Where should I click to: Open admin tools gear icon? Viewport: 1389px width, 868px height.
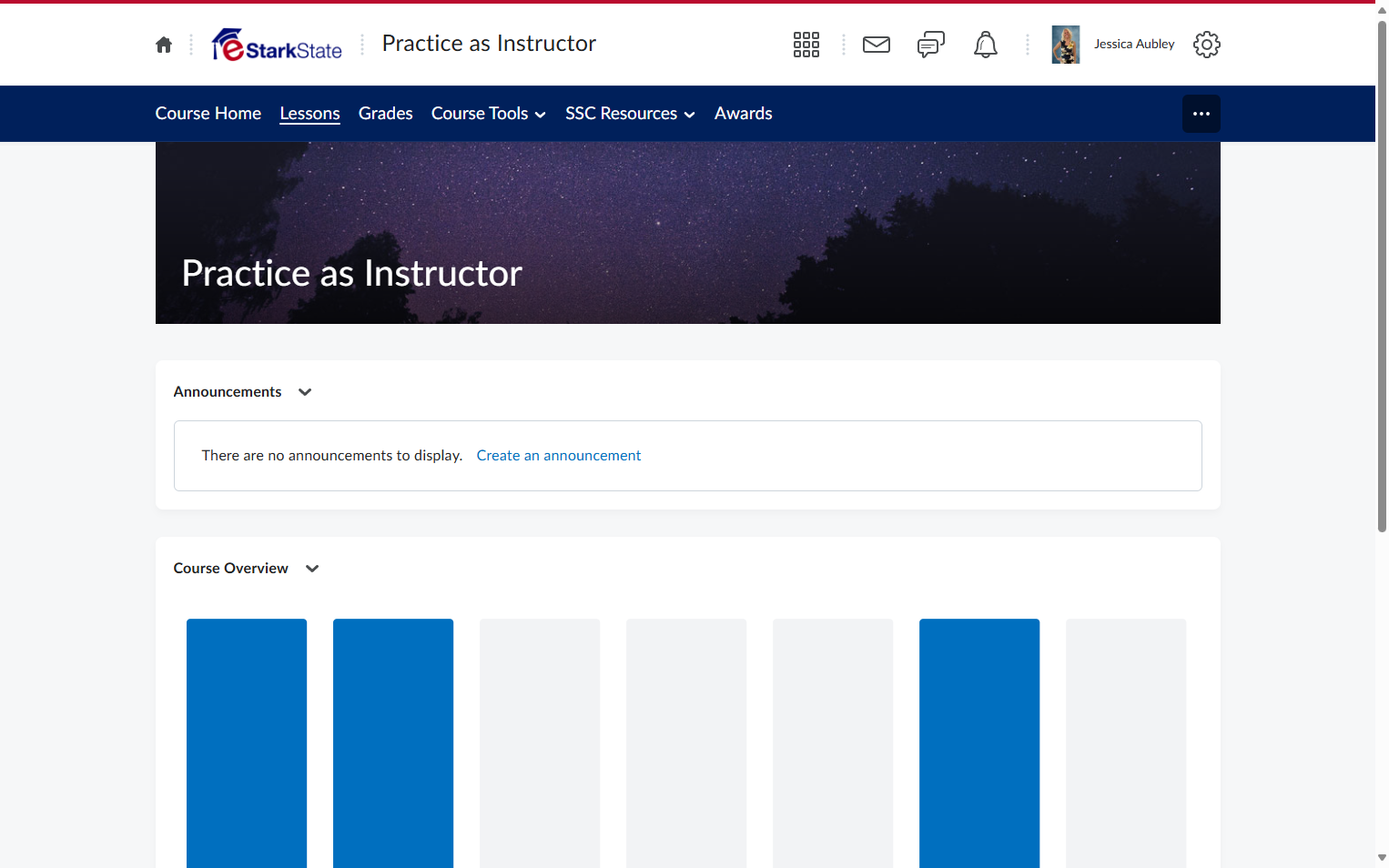pos(1207,45)
